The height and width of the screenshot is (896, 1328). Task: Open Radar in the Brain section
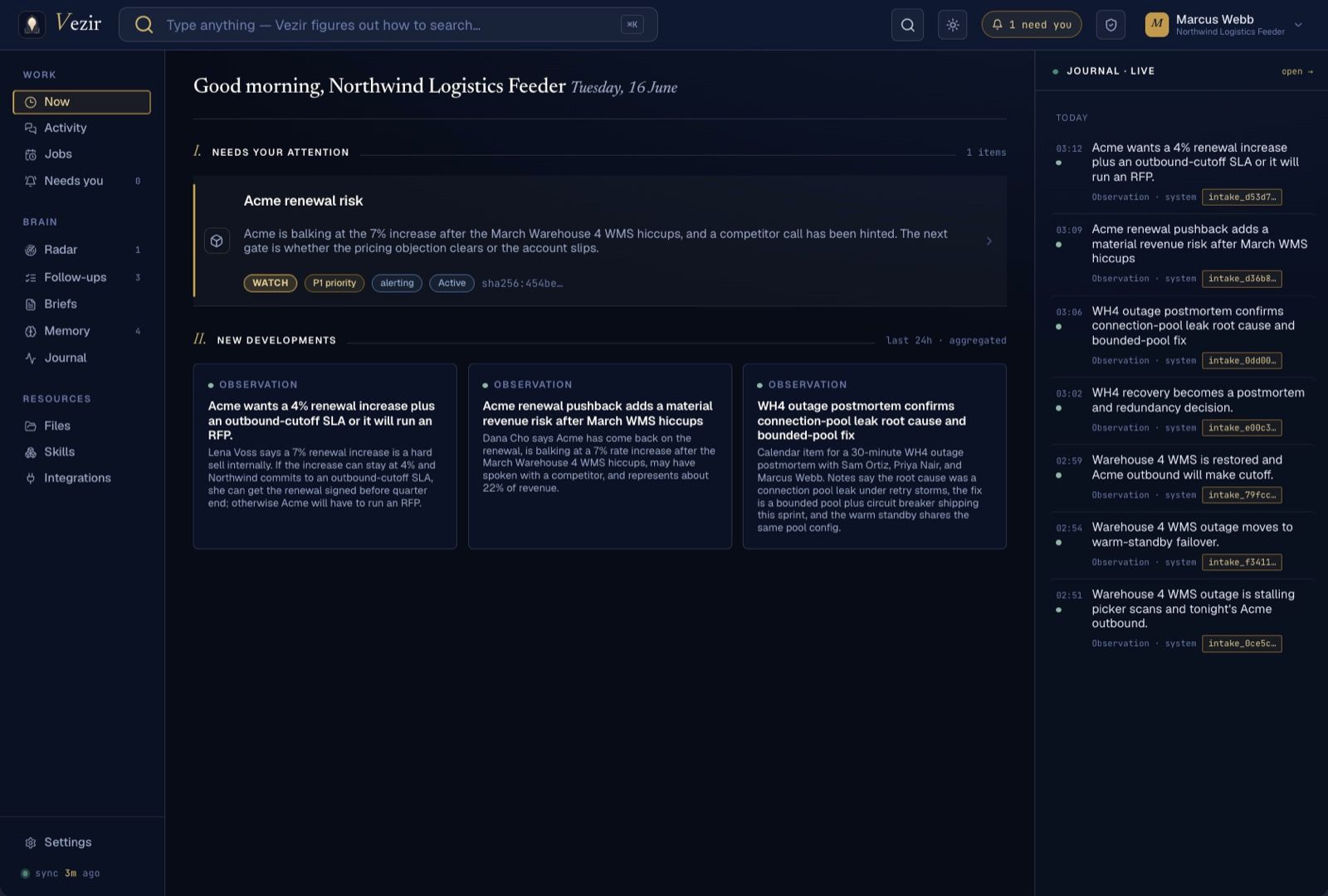pos(81,250)
